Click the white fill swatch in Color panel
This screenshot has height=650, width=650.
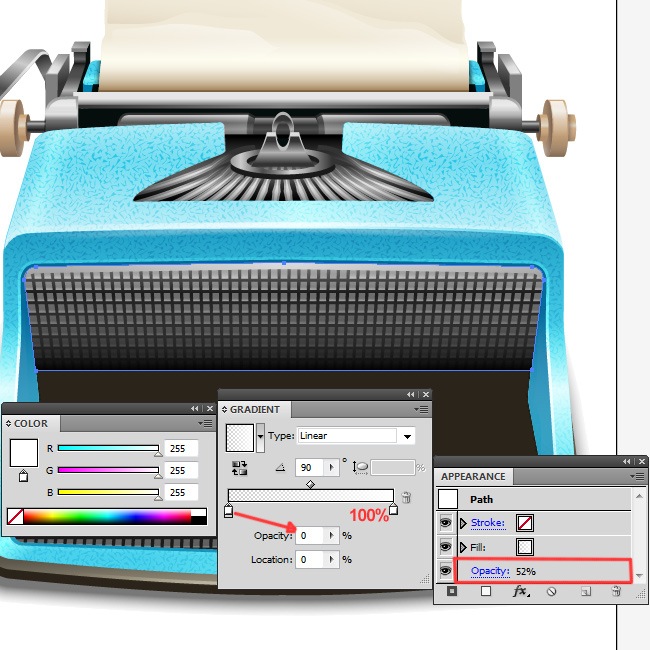pyautogui.click(x=24, y=453)
